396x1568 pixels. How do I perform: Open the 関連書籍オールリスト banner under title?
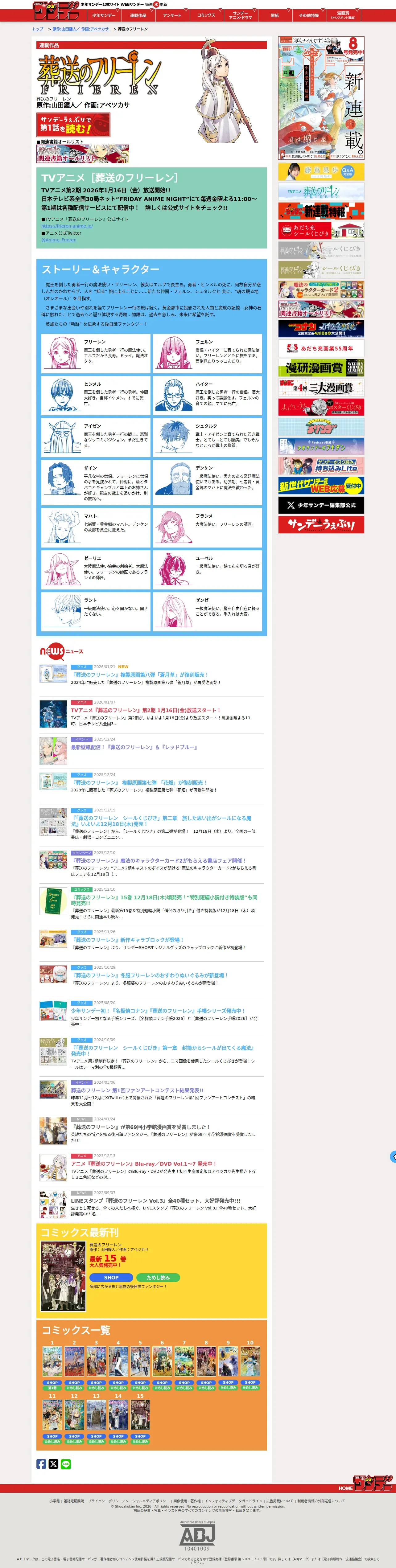point(83,154)
